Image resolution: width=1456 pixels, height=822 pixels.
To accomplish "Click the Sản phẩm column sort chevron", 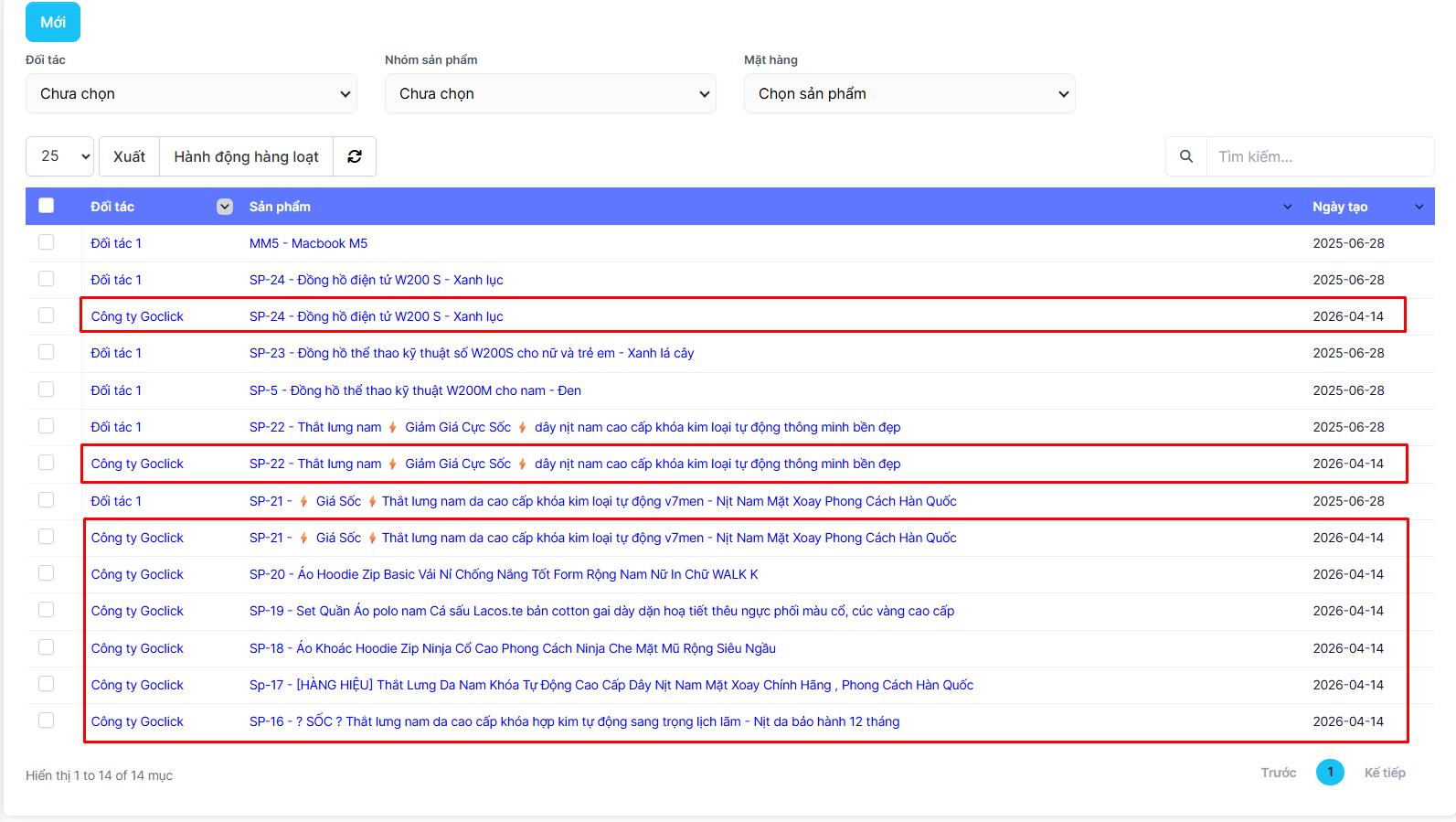I will [x=1288, y=207].
